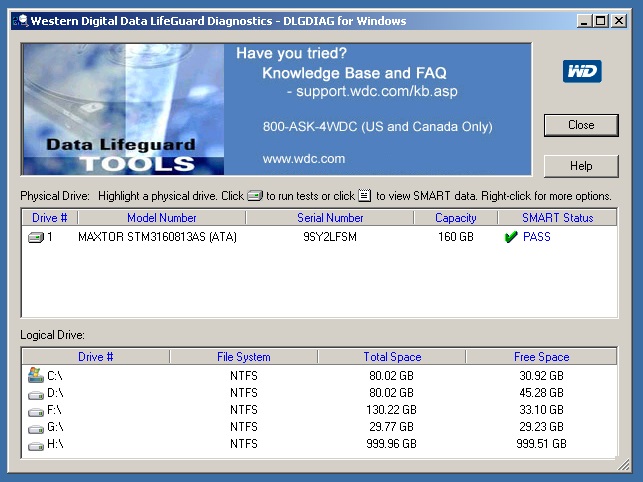Select the D:\ drive icon

coord(36,395)
